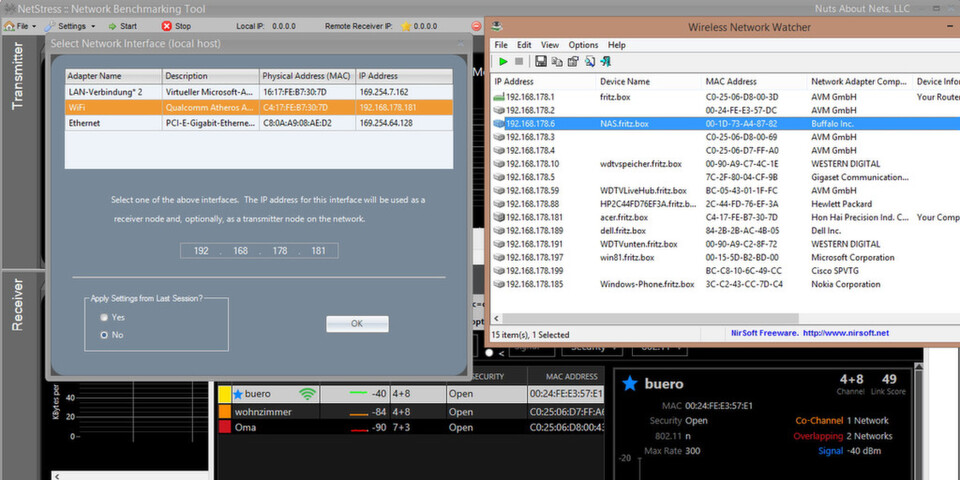Click vertical scrollbar arrow beside buero details
The height and width of the screenshot is (480, 960).
918,367
